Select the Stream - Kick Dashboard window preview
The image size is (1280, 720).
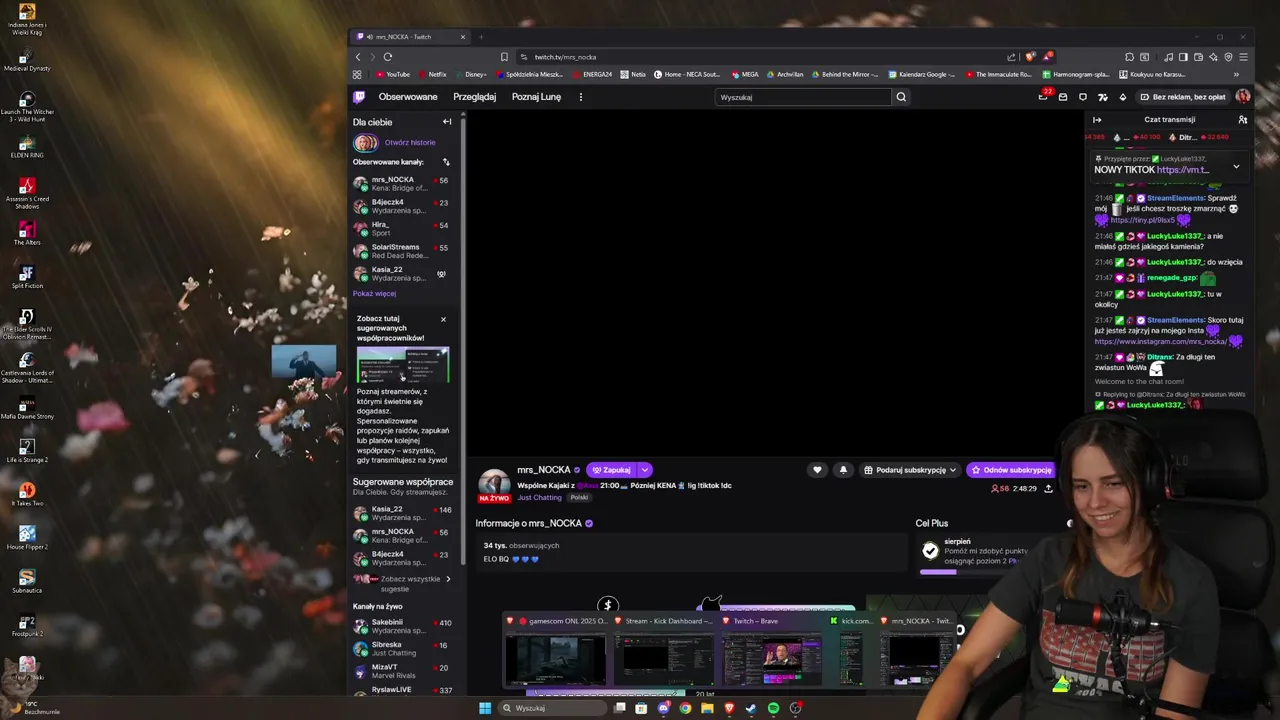click(x=663, y=652)
